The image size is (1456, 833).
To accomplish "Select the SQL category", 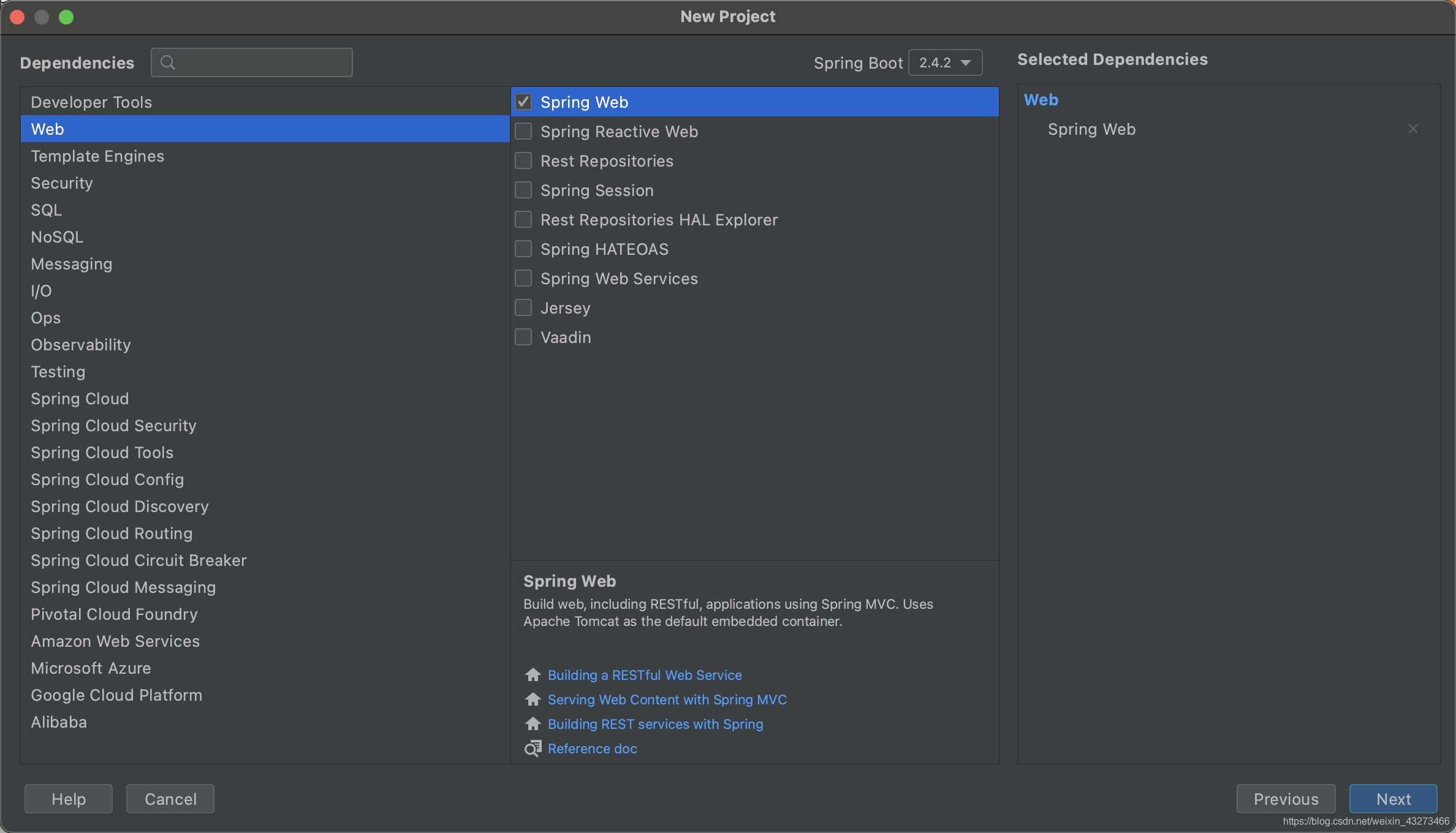I will (265, 209).
